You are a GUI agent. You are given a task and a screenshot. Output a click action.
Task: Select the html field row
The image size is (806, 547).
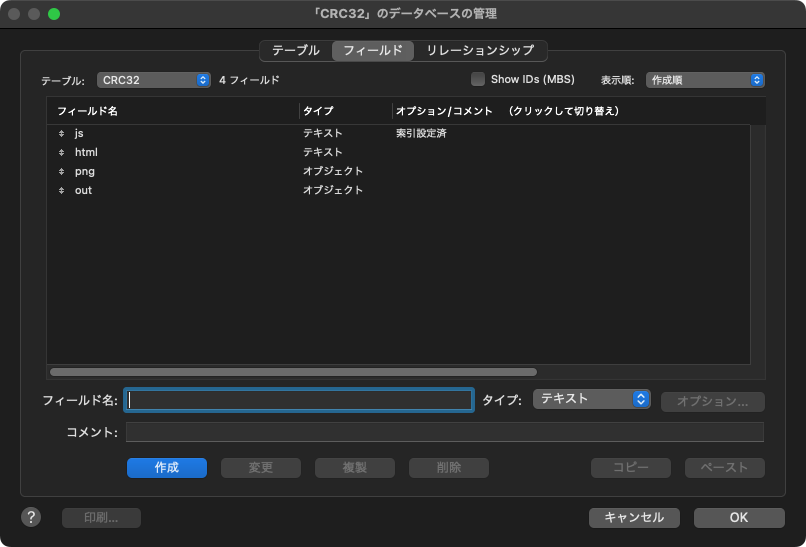tap(398, 153)
